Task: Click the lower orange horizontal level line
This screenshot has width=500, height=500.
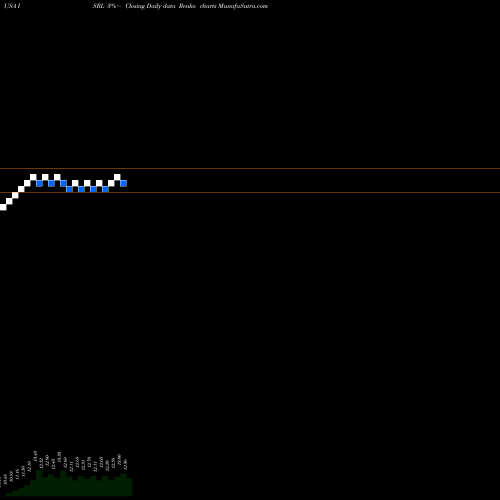Action: pos(250,193)
